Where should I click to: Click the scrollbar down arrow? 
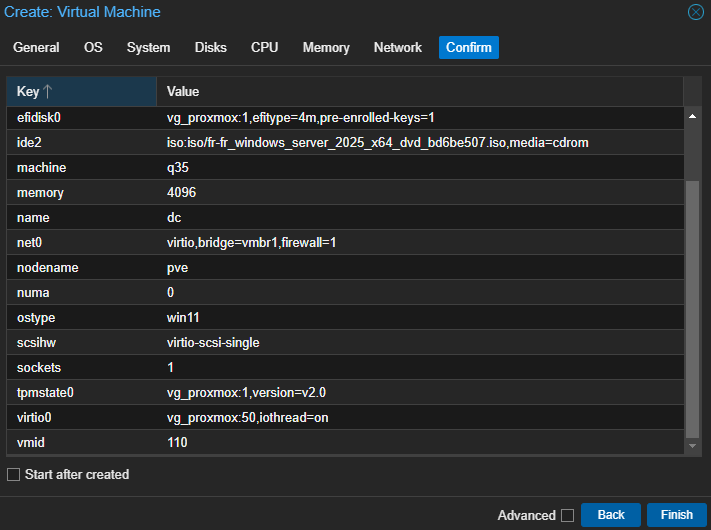tap(692, 446)
